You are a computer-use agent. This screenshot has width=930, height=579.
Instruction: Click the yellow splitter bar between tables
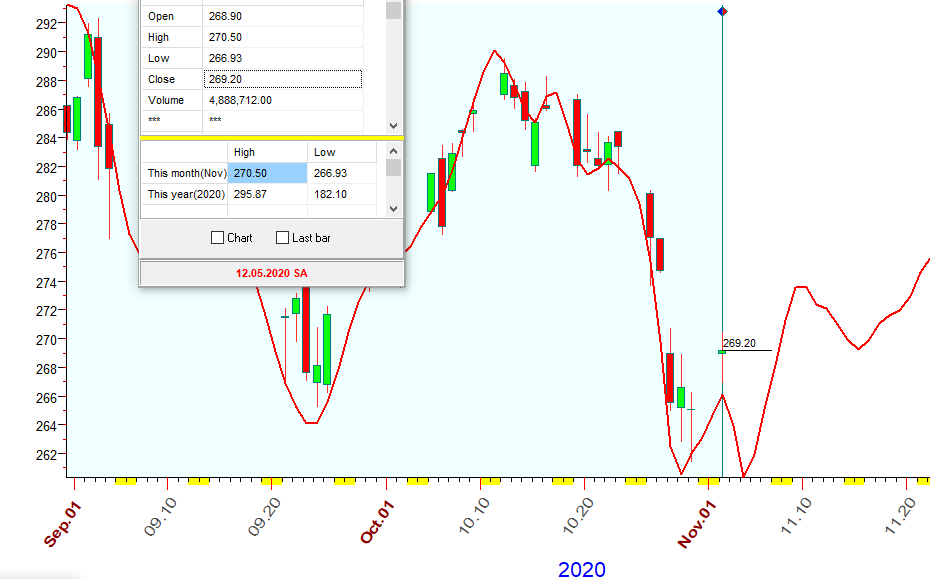click(271, 137)
